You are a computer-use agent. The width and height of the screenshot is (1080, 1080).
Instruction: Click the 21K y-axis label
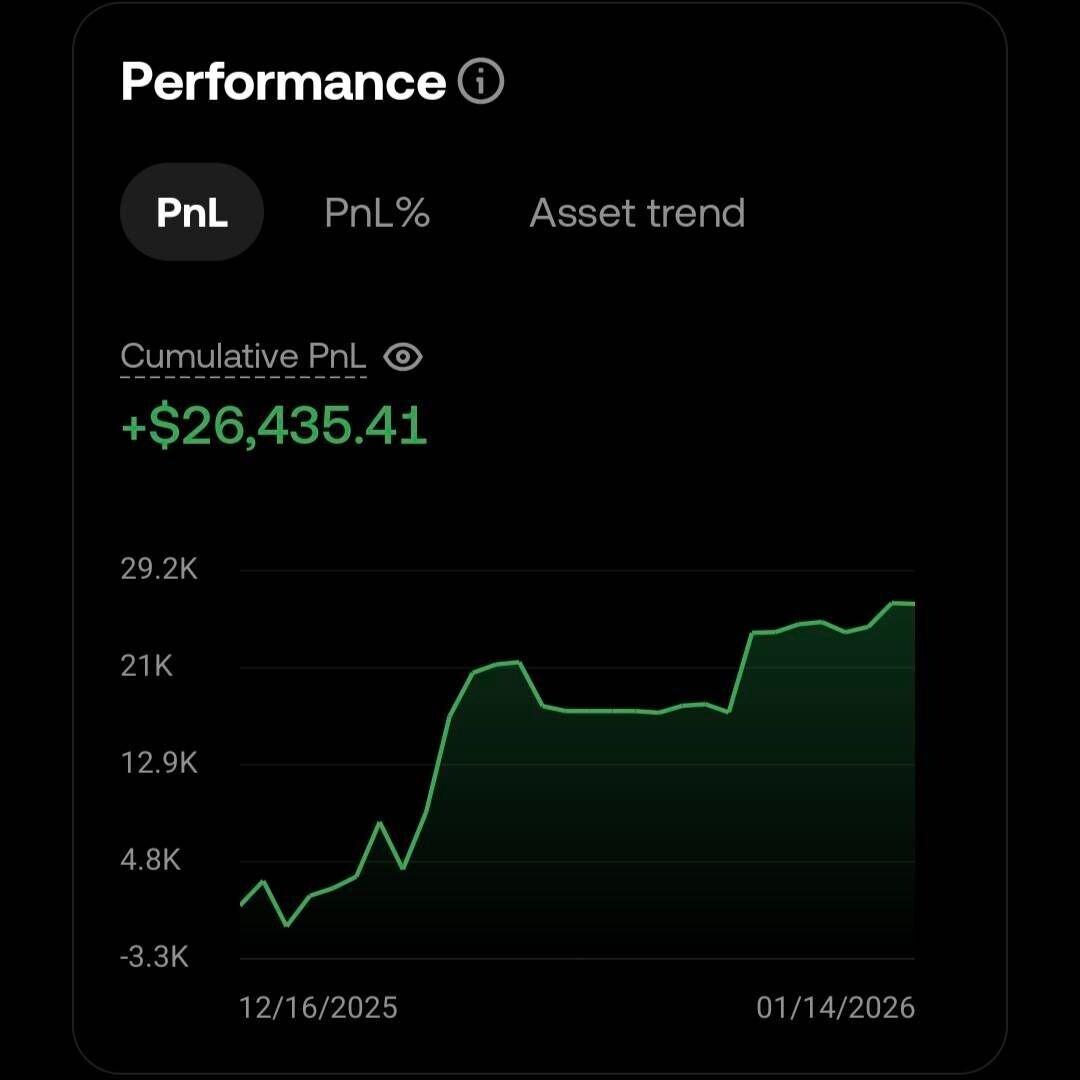[147, 666]
